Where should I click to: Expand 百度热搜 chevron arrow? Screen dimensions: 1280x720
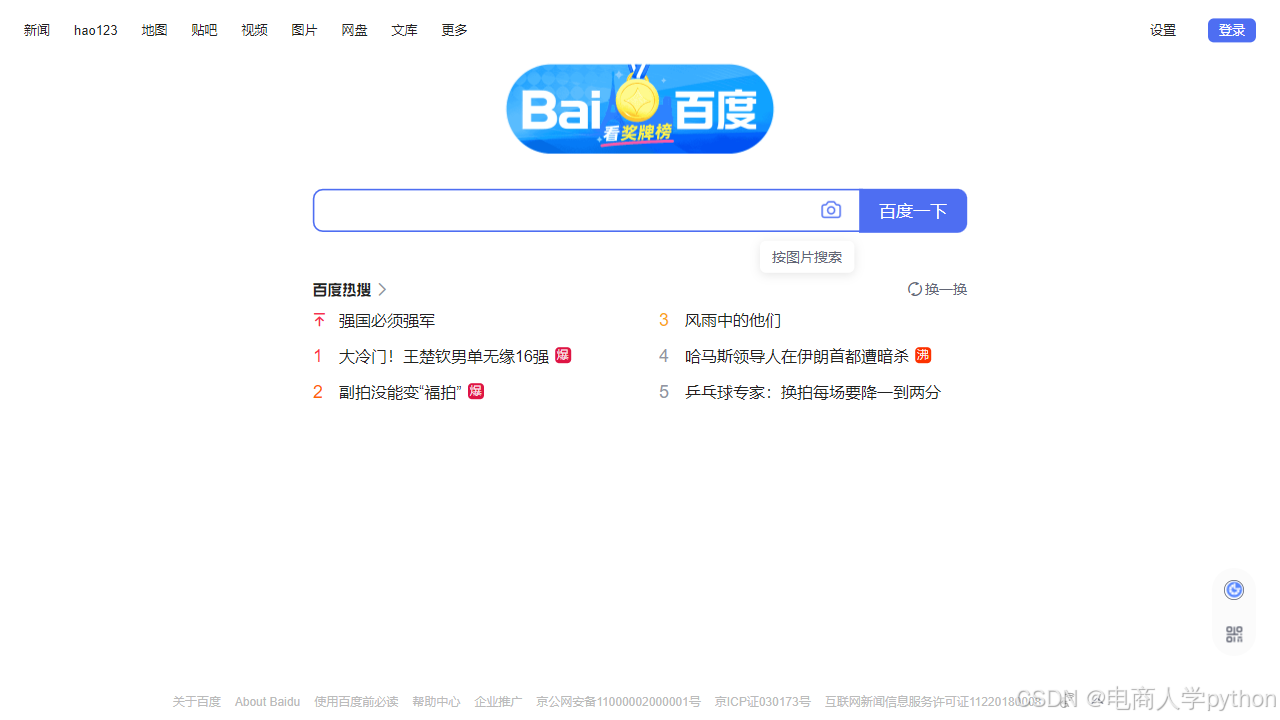point(382,289)
